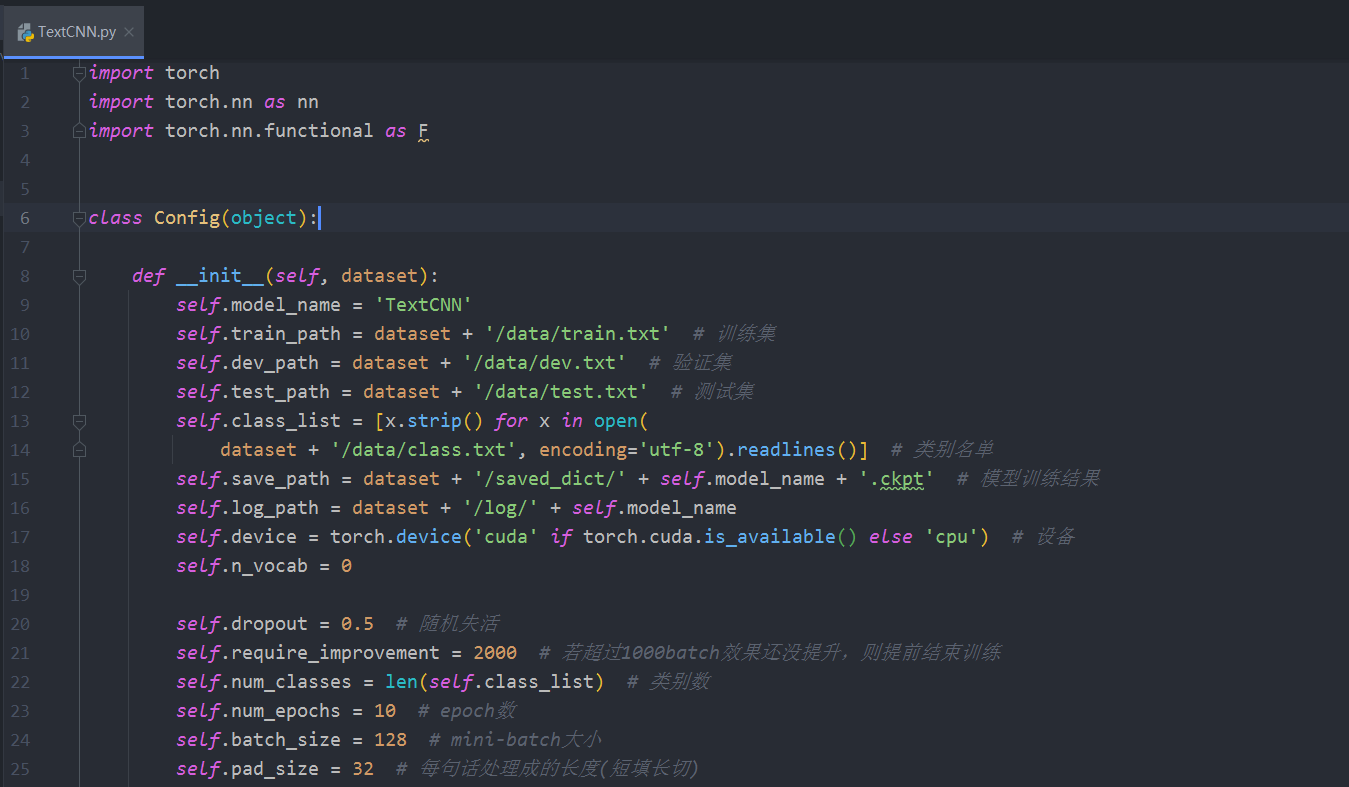Screen dimensions: 1349x787
Task: Click 'num_classes' attribute name
Action: point(291,682)
